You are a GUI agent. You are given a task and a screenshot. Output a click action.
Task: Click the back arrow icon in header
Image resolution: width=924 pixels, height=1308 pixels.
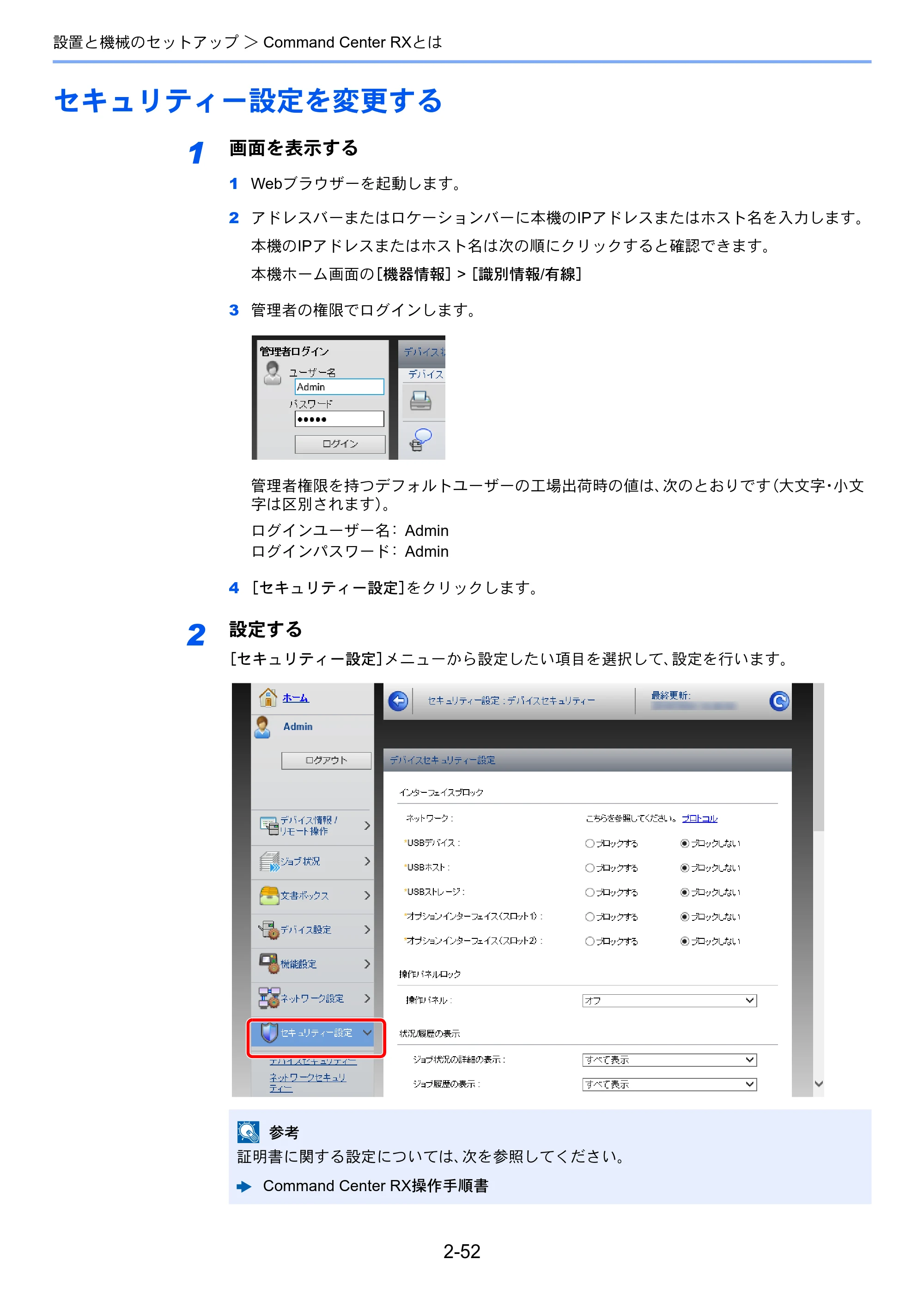398,701
